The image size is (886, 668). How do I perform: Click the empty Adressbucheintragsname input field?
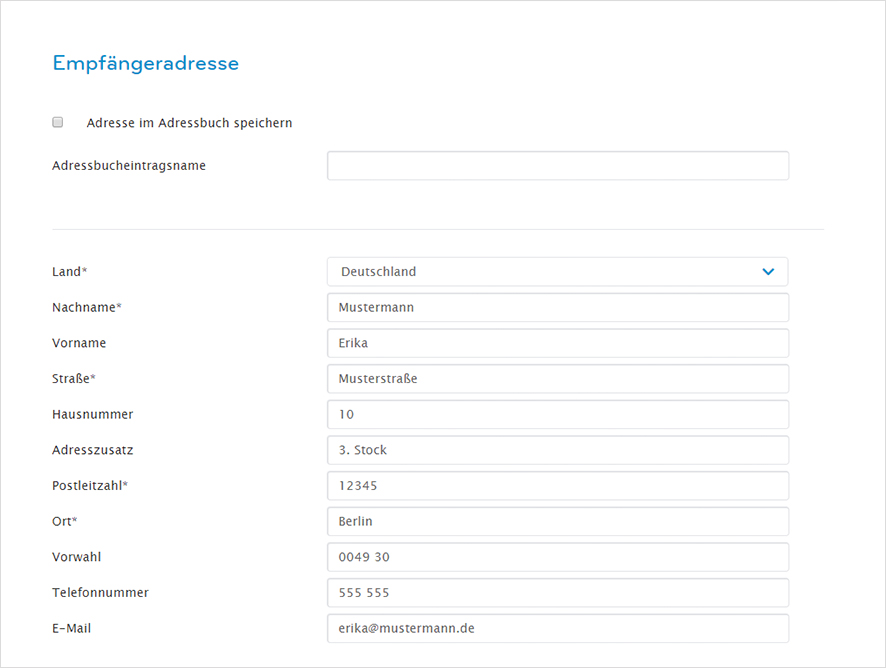(x=557, y=166)
